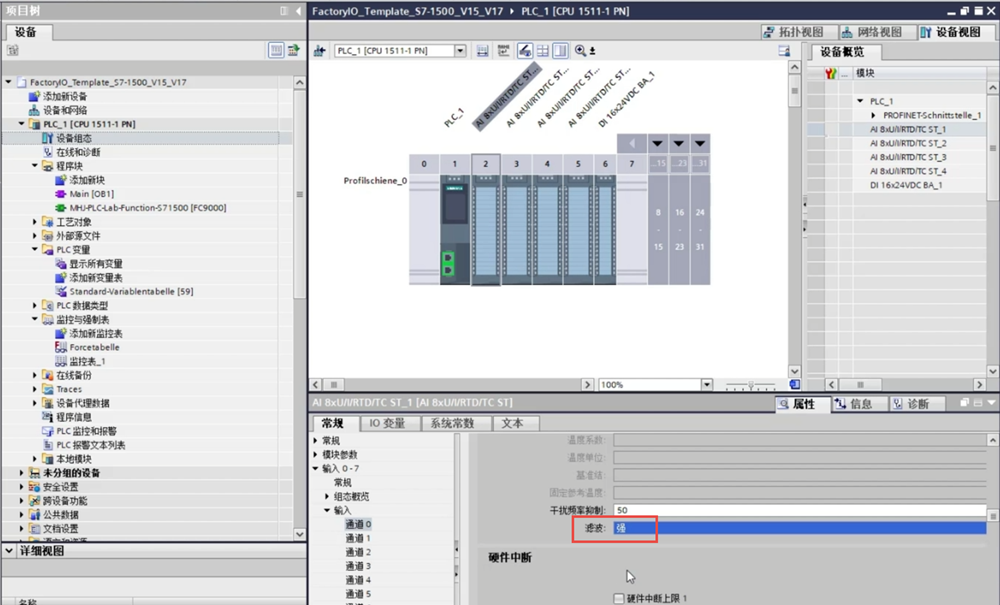Switch to the 网络视图 tab
This screenshot has width=1000, height=605.
click(873, 32)
